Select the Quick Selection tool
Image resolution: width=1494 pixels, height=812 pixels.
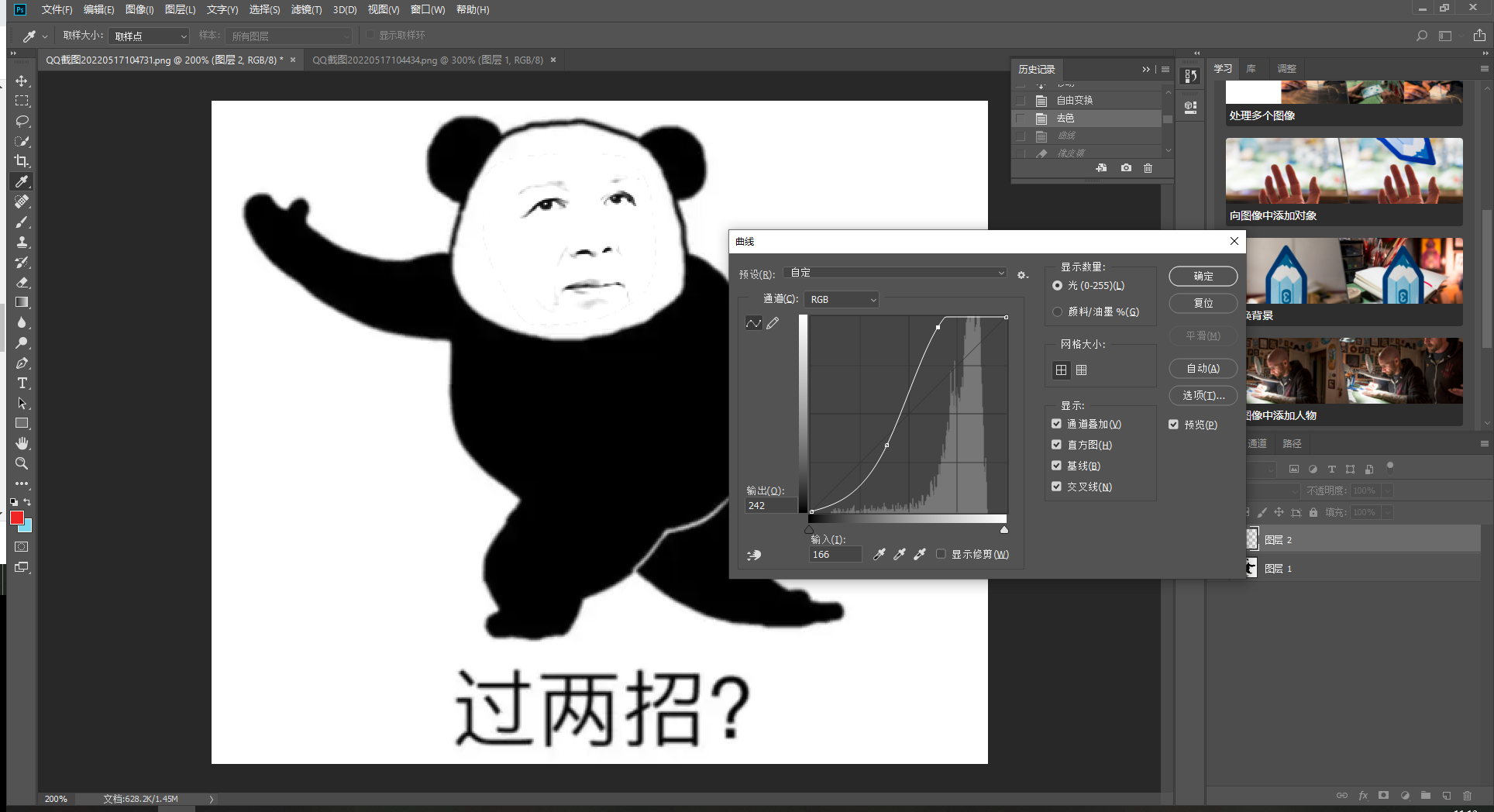[x=22, y=142]
